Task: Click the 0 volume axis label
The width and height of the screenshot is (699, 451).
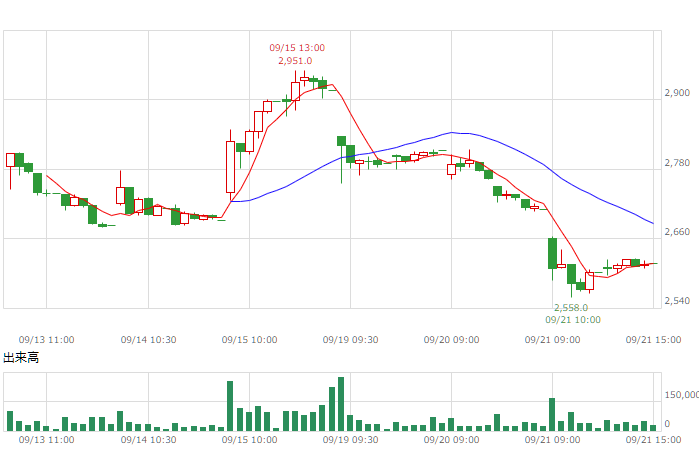Action: coord(667,424)
